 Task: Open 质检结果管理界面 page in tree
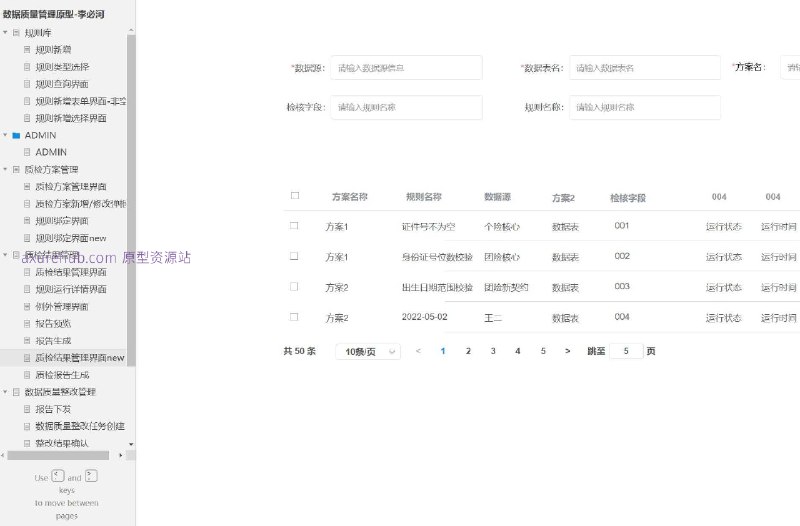coord(71,272)
